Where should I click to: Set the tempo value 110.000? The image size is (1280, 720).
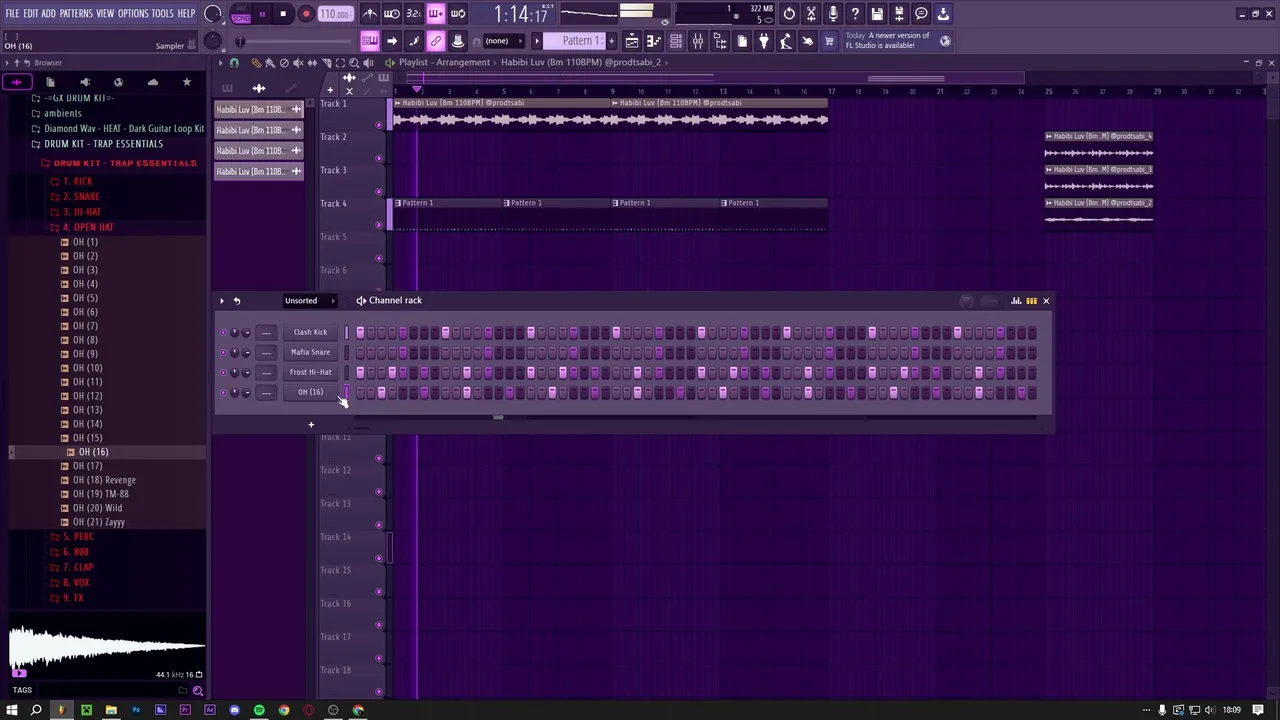pos(335,14)
